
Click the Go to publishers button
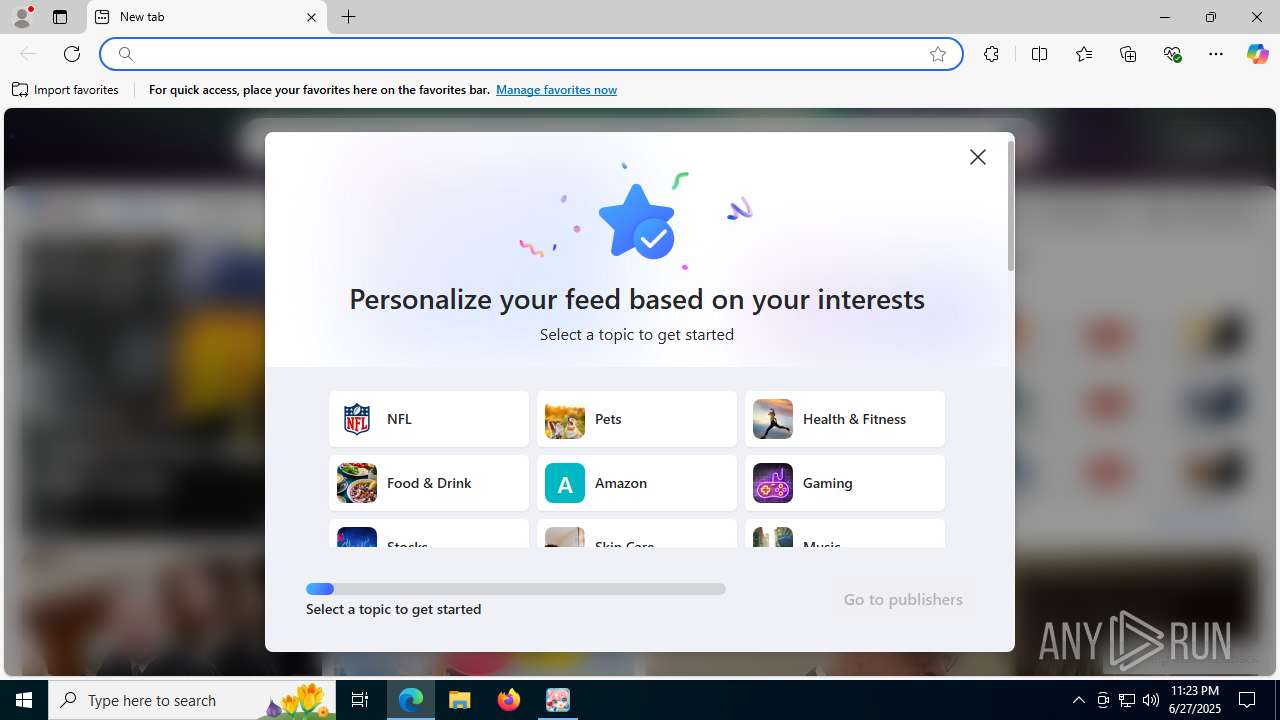[903, 599]
